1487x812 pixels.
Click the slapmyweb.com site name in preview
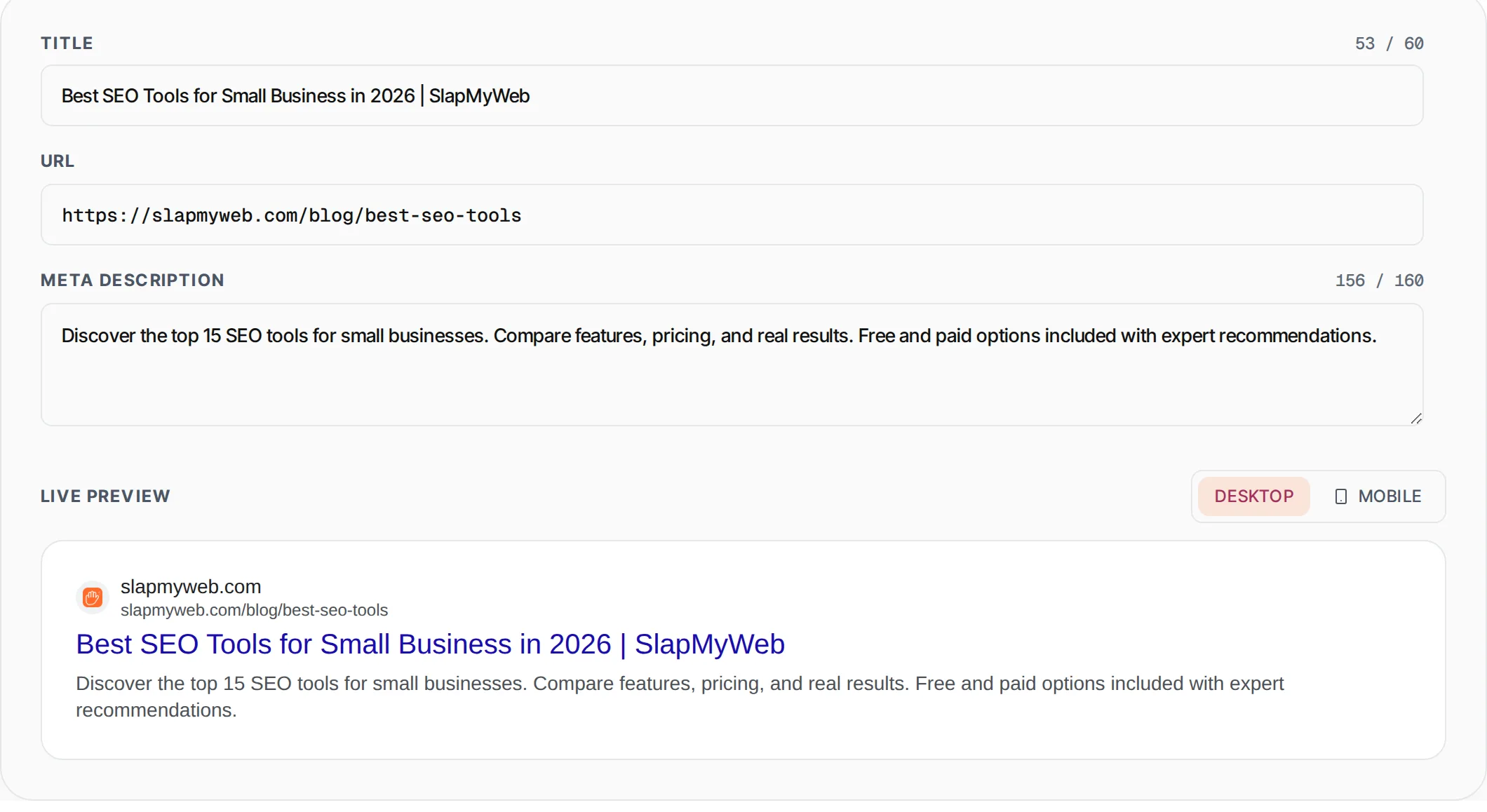[191, 586]
